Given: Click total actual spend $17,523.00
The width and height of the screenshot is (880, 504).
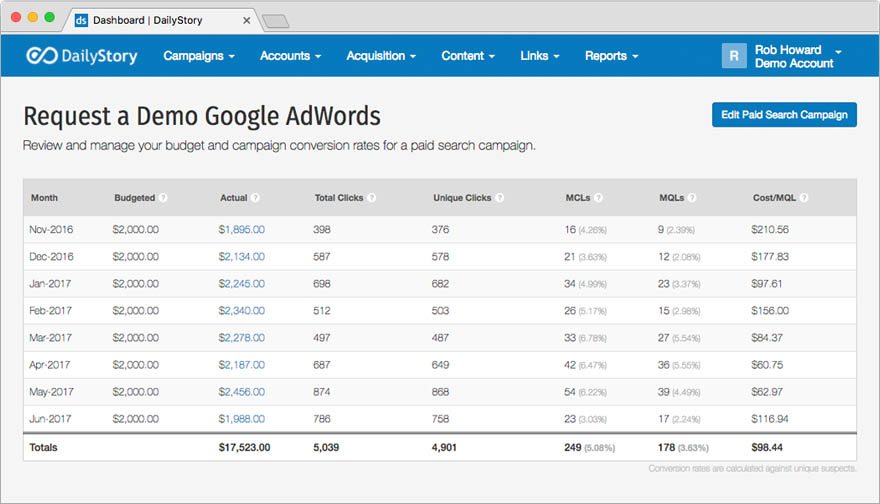Looking at the screenshot, I should pyautogui.click(x=245, y=447).
